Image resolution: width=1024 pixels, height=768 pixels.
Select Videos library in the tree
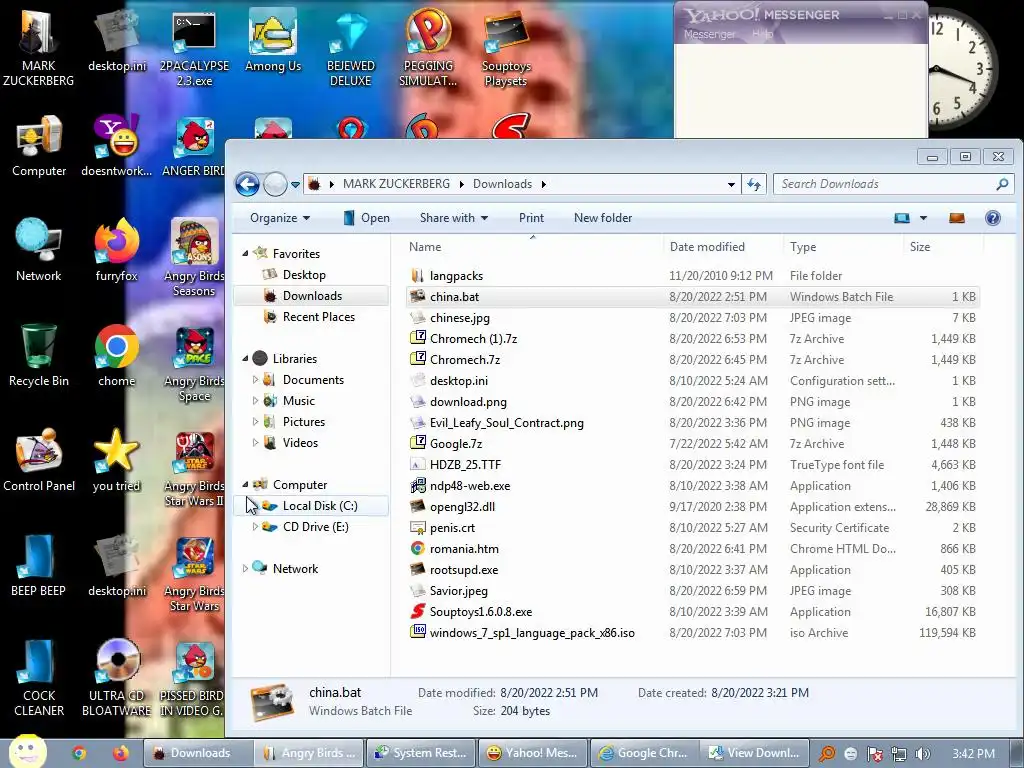[x=300, y=443]
